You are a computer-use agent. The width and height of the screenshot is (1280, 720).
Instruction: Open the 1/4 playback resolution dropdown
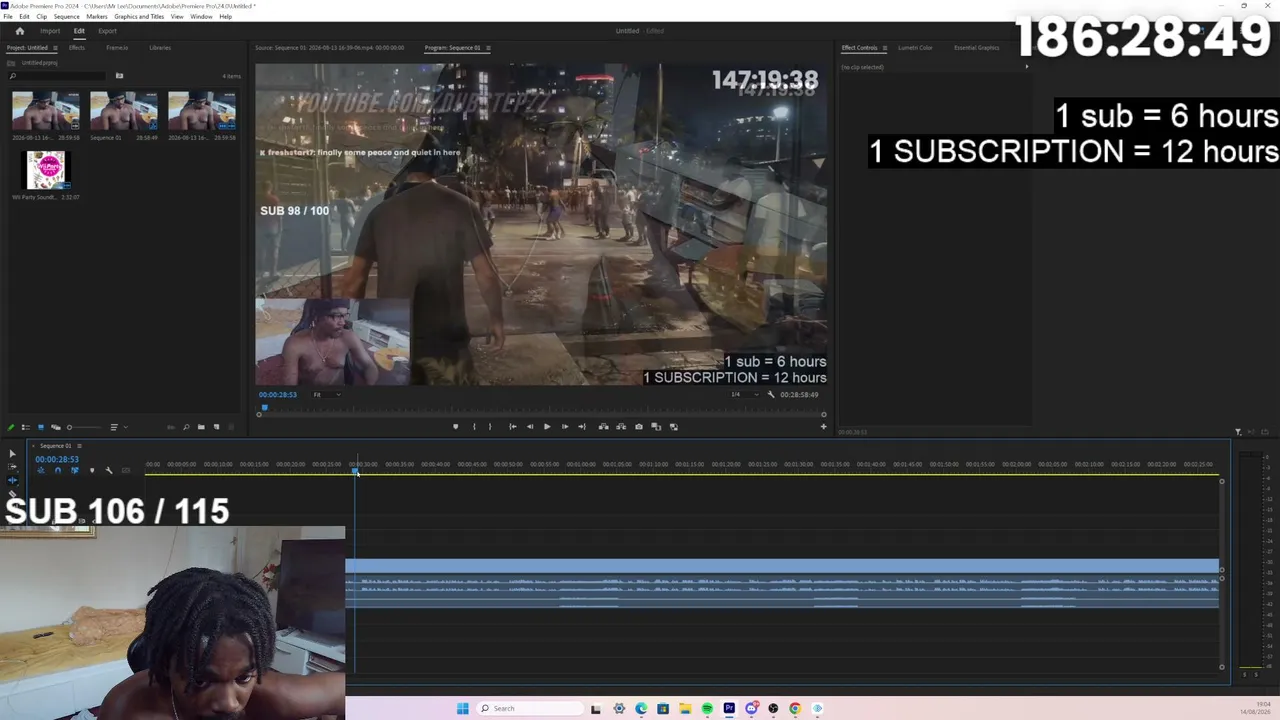pos(746,394)
